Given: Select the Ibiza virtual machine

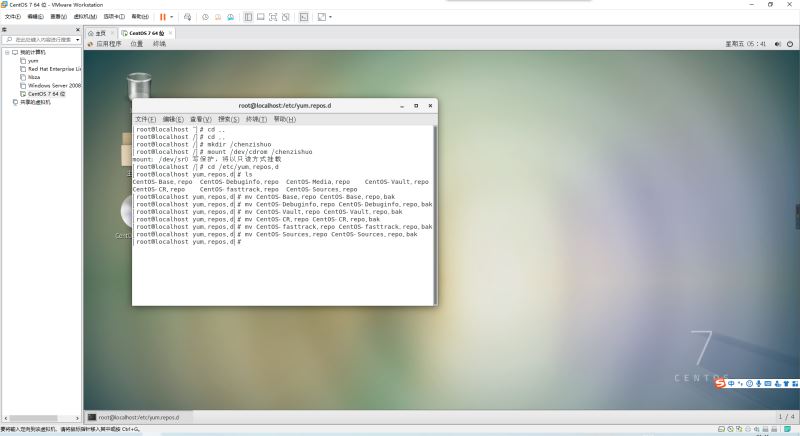Looking at the screenshot, I should coord(30,77).
